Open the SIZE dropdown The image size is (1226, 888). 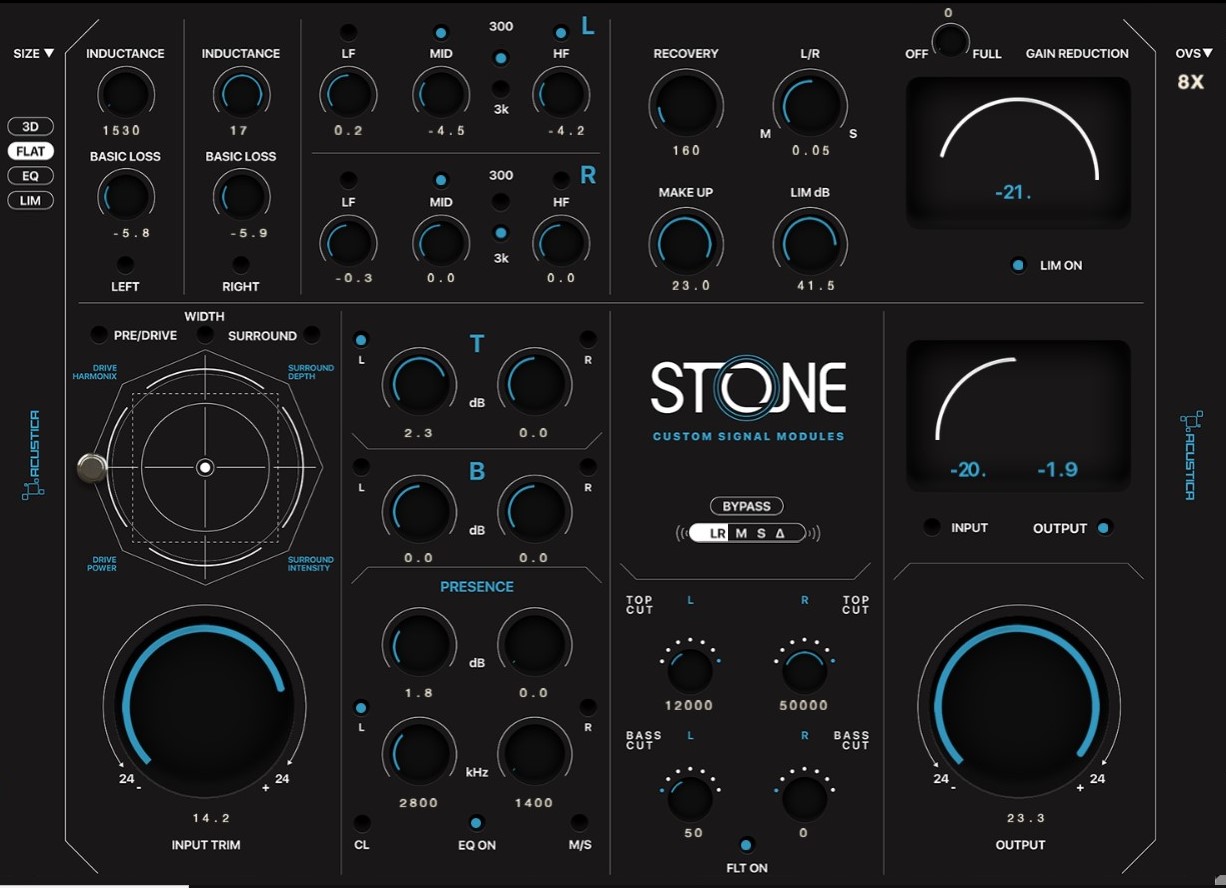[34, 54]
